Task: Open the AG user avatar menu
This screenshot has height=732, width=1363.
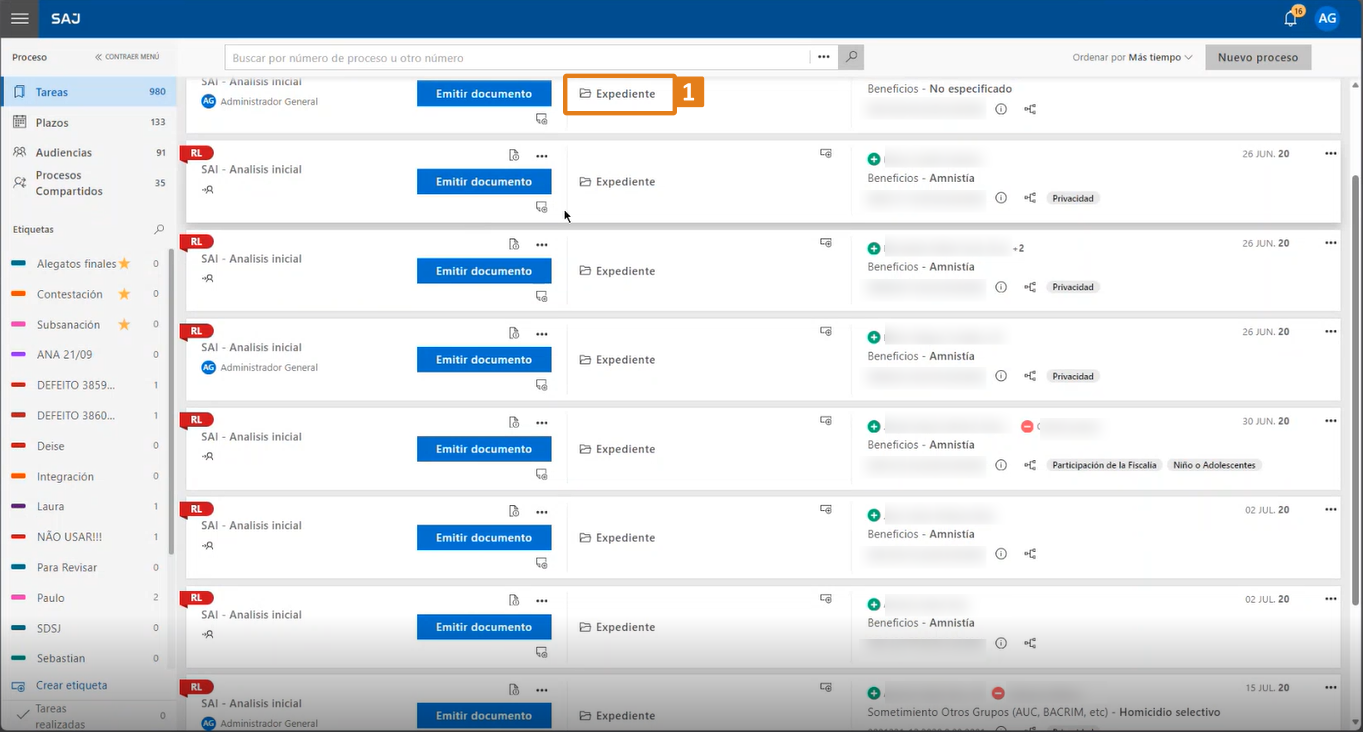Action: point(1327,18)
